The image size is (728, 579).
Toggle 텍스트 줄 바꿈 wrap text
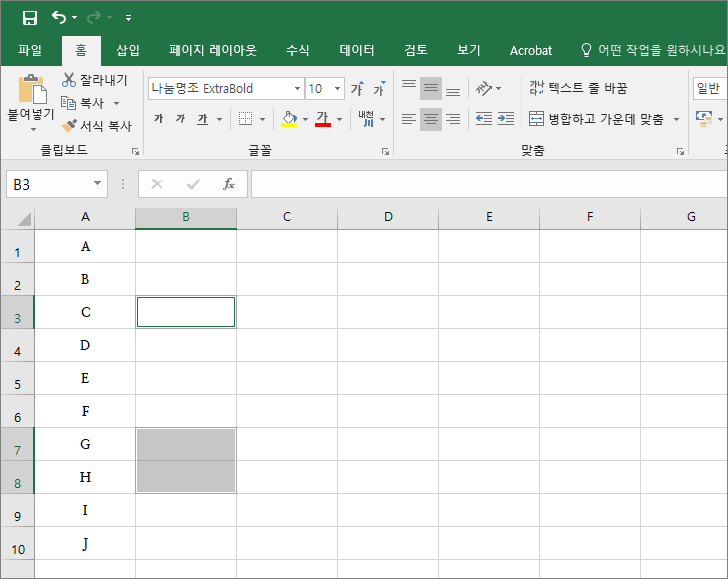point(578,88)
